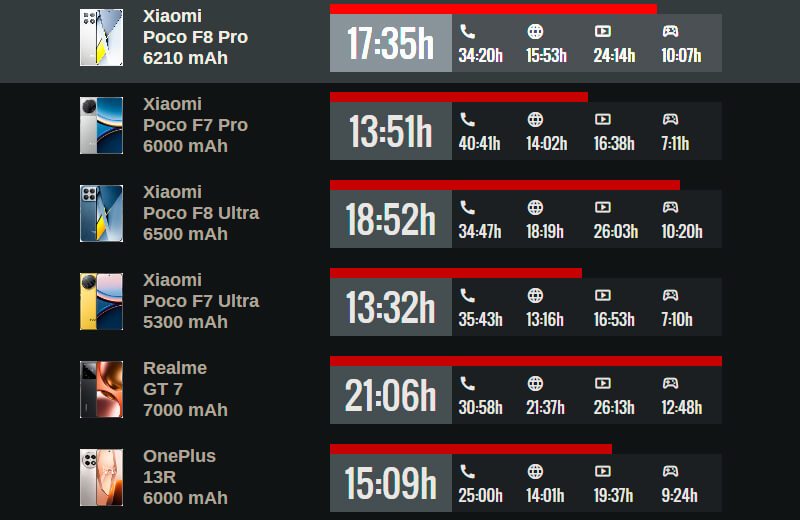
Task: Open the OnePlus 13R phone thumbnail
Action: coord(101,477)
